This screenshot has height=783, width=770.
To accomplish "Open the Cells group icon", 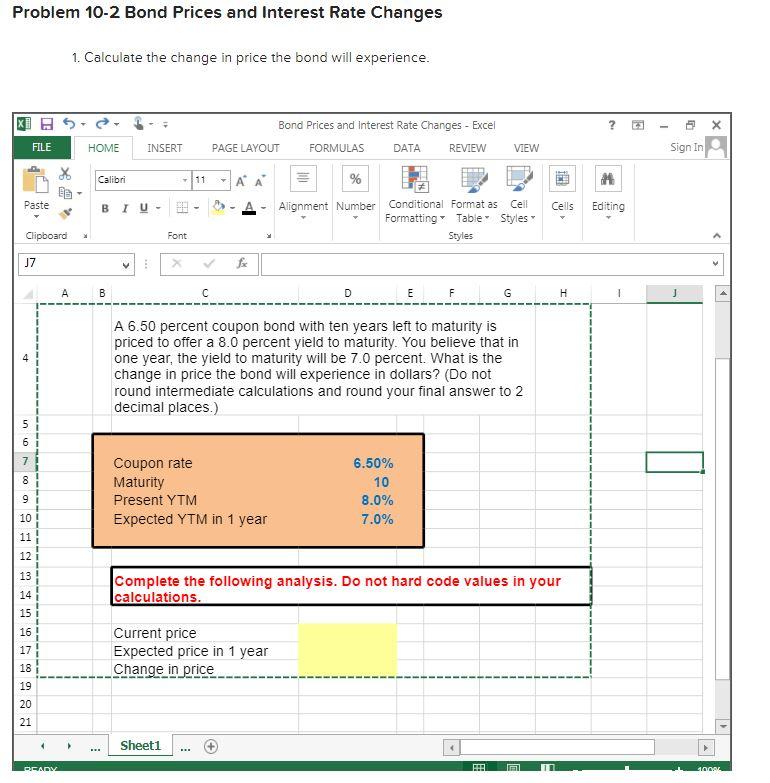I will 562,179.
